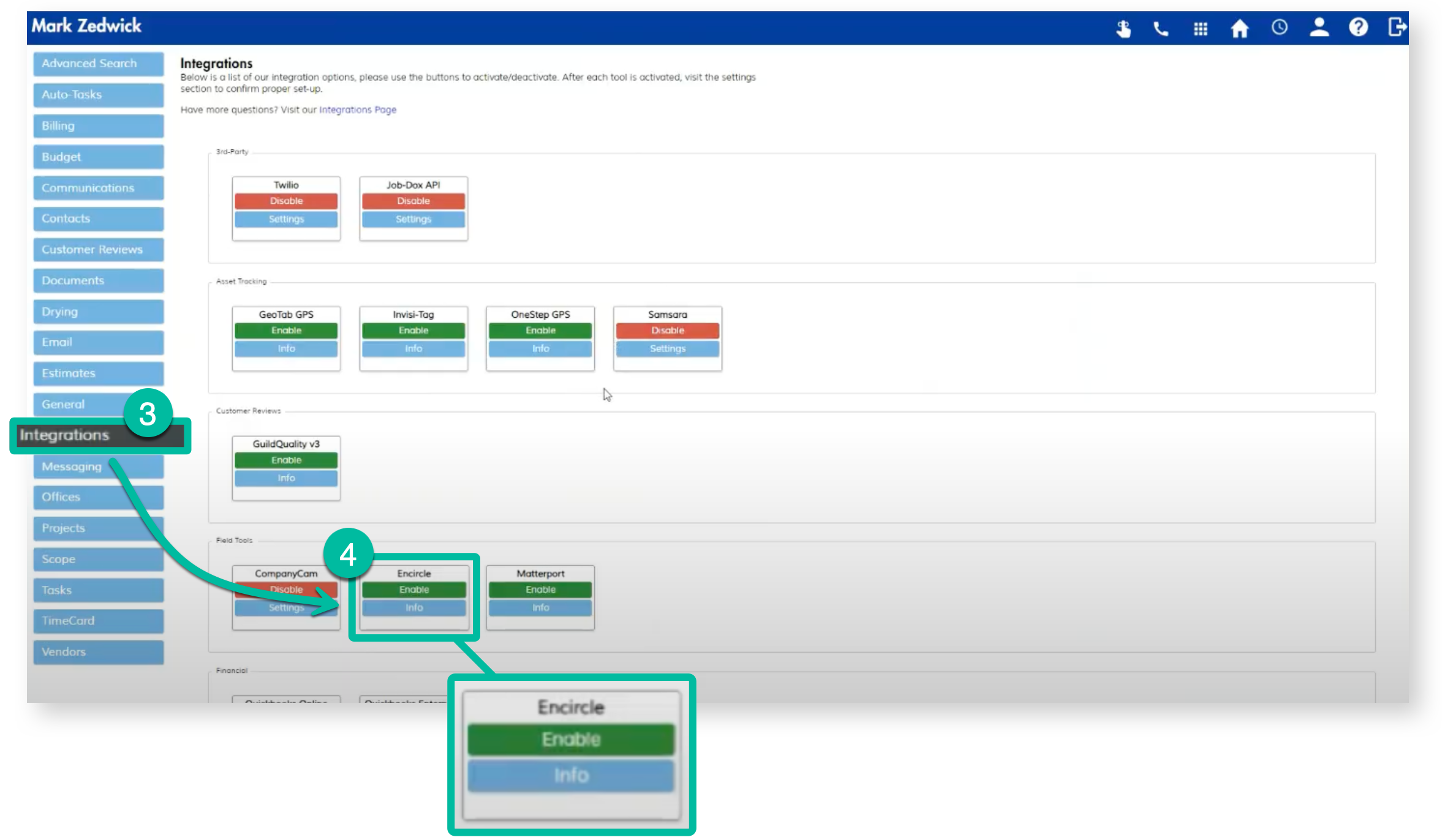
Task: Disable the Samsara integration
Action: (667, 330)
